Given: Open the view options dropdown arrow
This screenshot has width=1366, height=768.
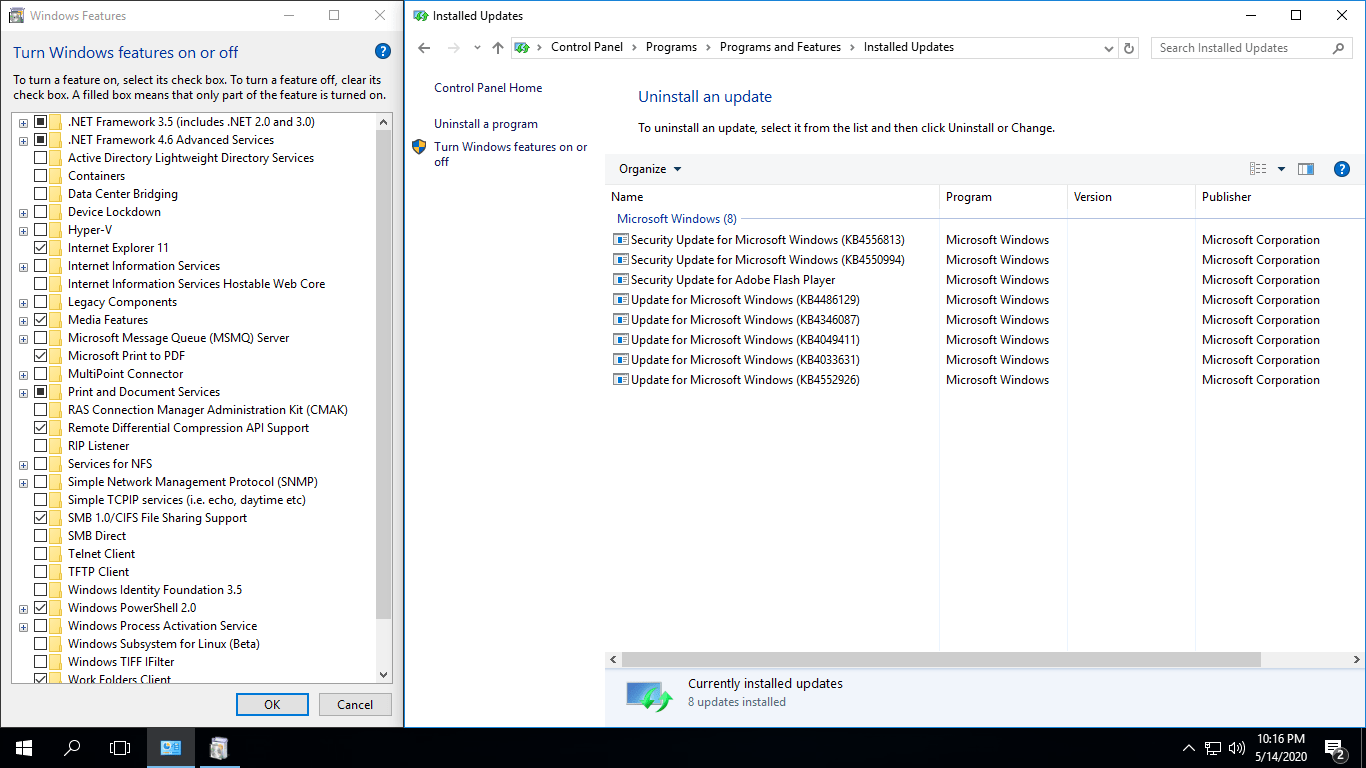Looking at the screenshot, I should point(1281,169).
